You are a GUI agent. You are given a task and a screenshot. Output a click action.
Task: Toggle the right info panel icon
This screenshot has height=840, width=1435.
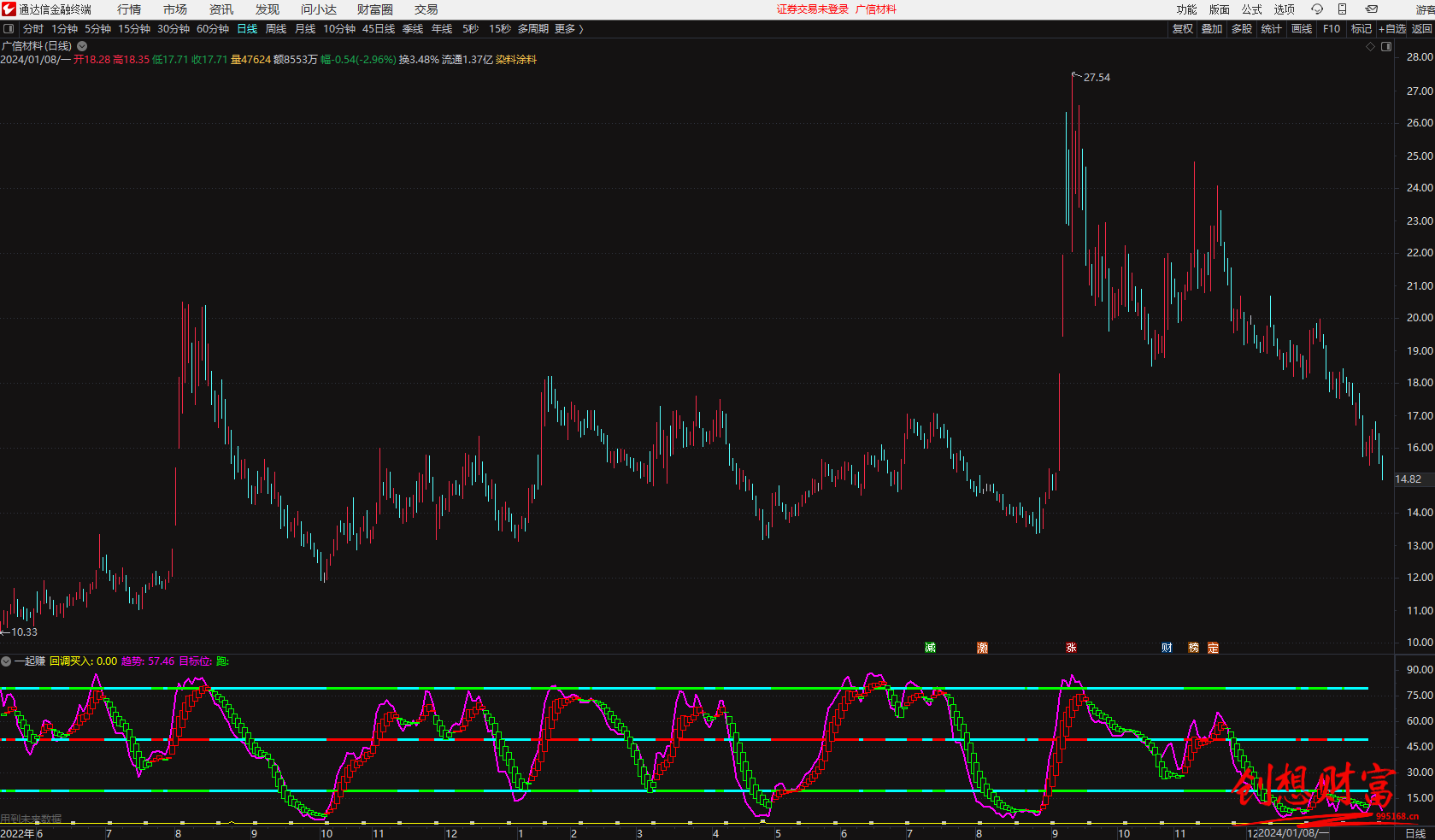pos(1387,46)
